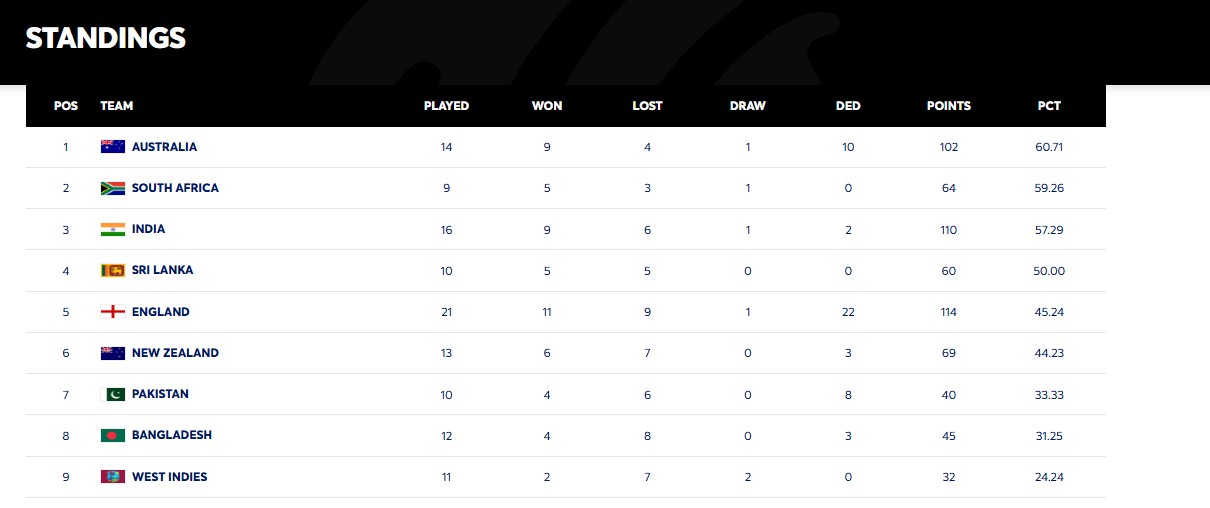The image size is (1210, 508).
Task: Open the South Africa team link
Action: [x=175, y=188]
